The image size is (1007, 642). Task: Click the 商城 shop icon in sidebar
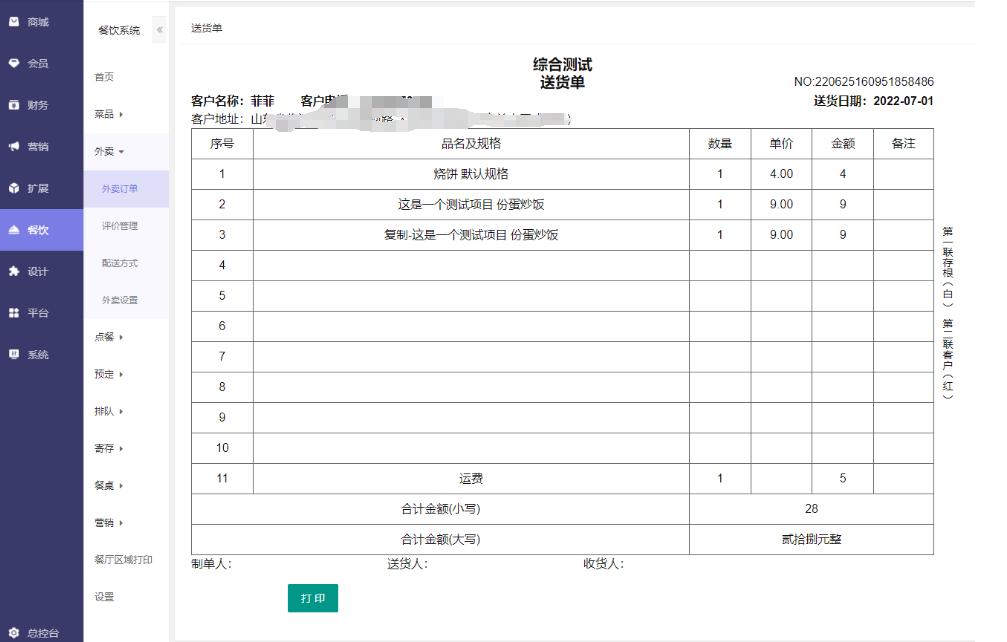tap(15, 21)
